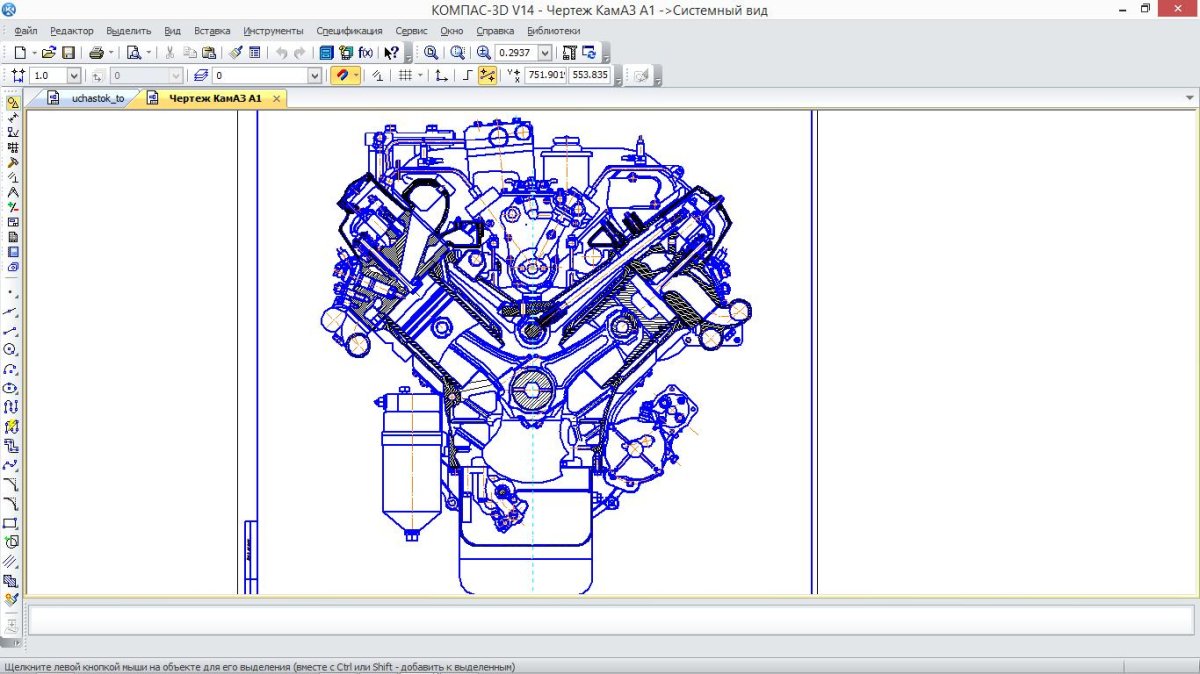Switch to the uchastok_to tab

[97, 98]
